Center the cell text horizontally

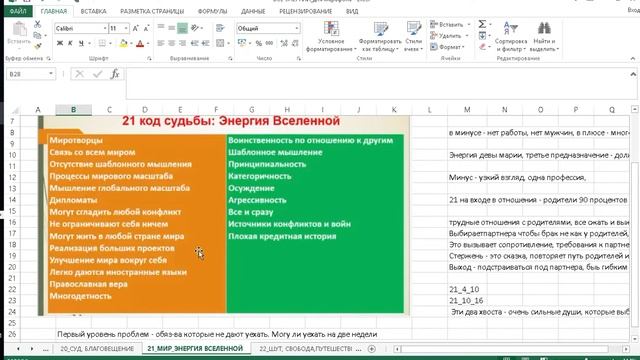coord(172,43)
